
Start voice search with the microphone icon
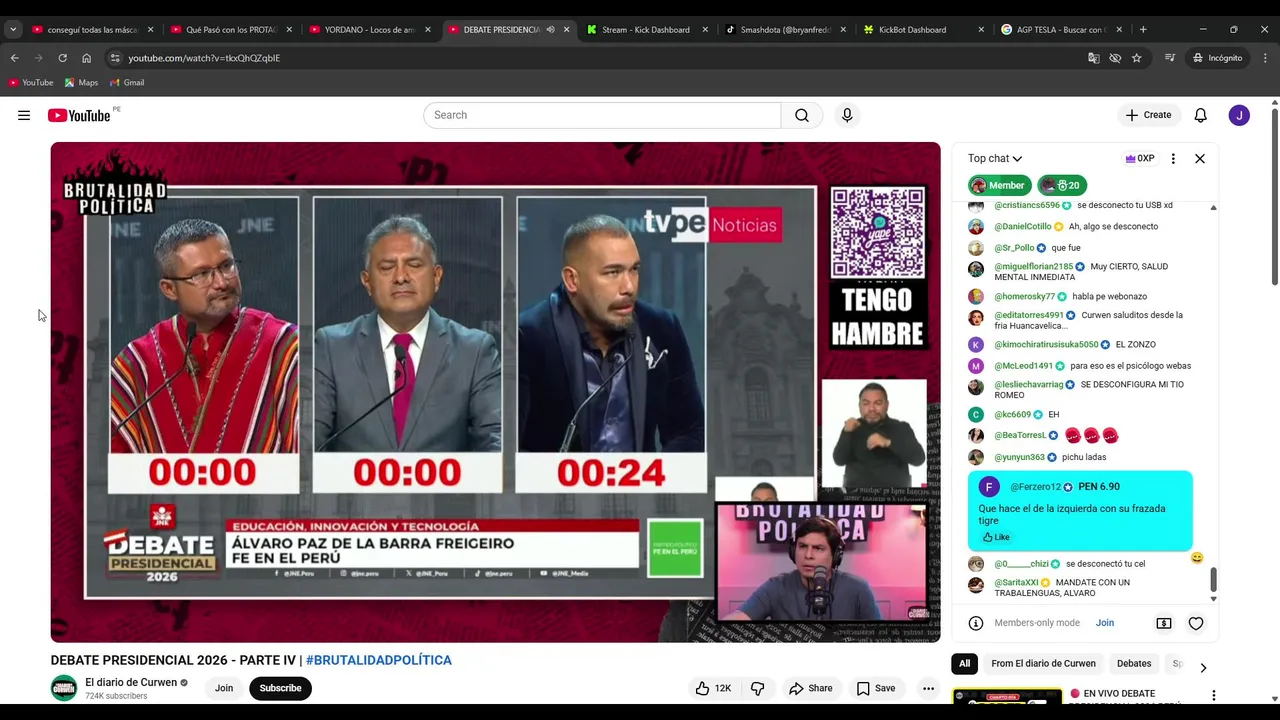pos(847,115)
